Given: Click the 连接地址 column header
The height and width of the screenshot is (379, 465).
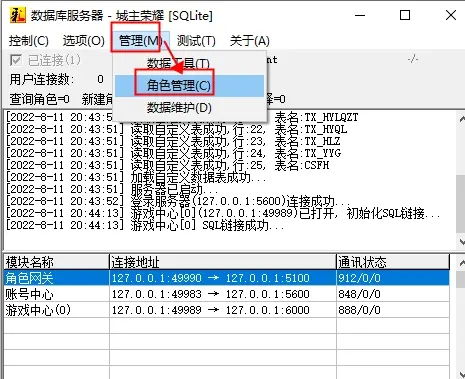Looking at the screenshot, I should [x=223, y=262].
